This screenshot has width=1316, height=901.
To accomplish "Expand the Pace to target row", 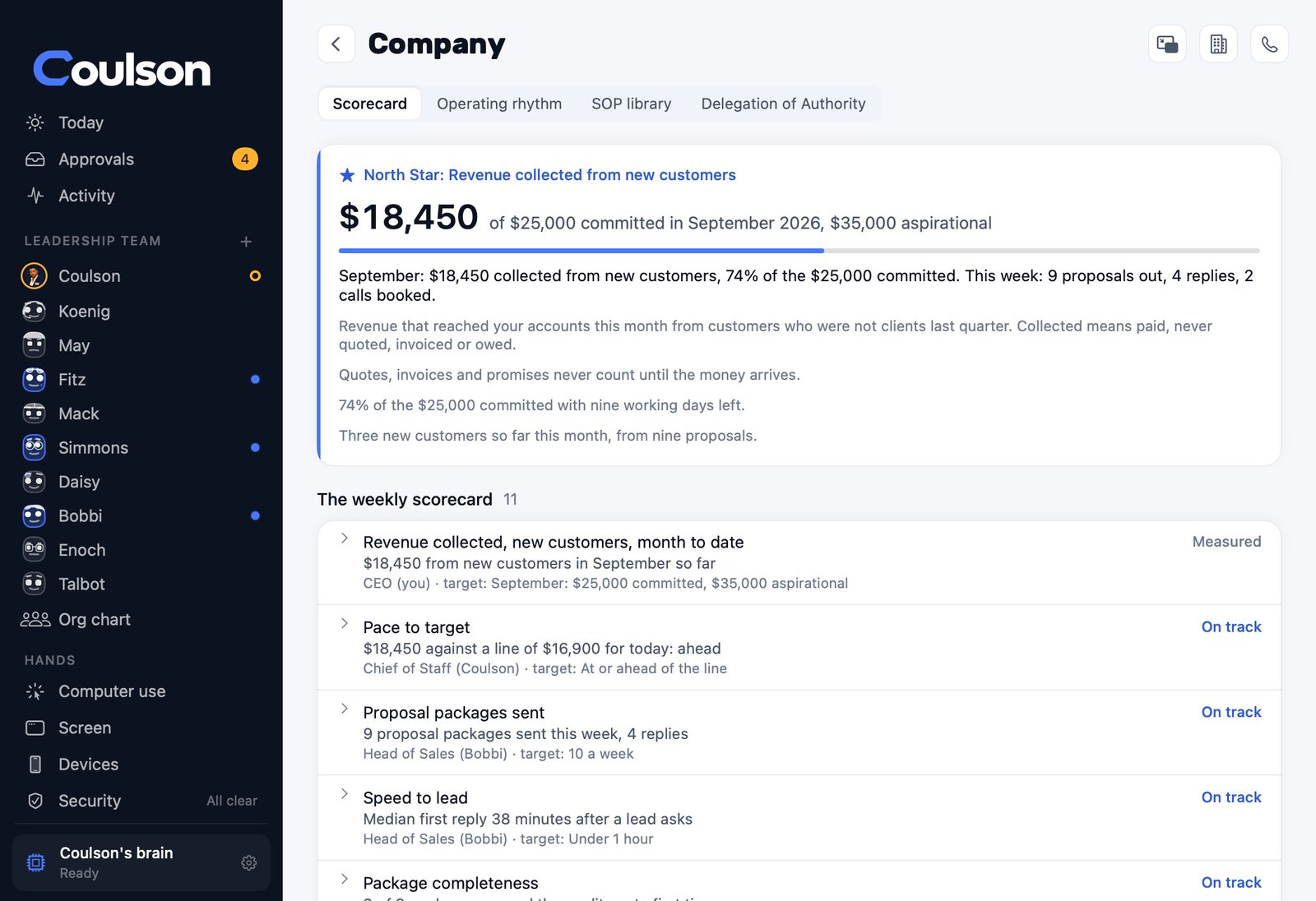I will [x=345, y=623].
